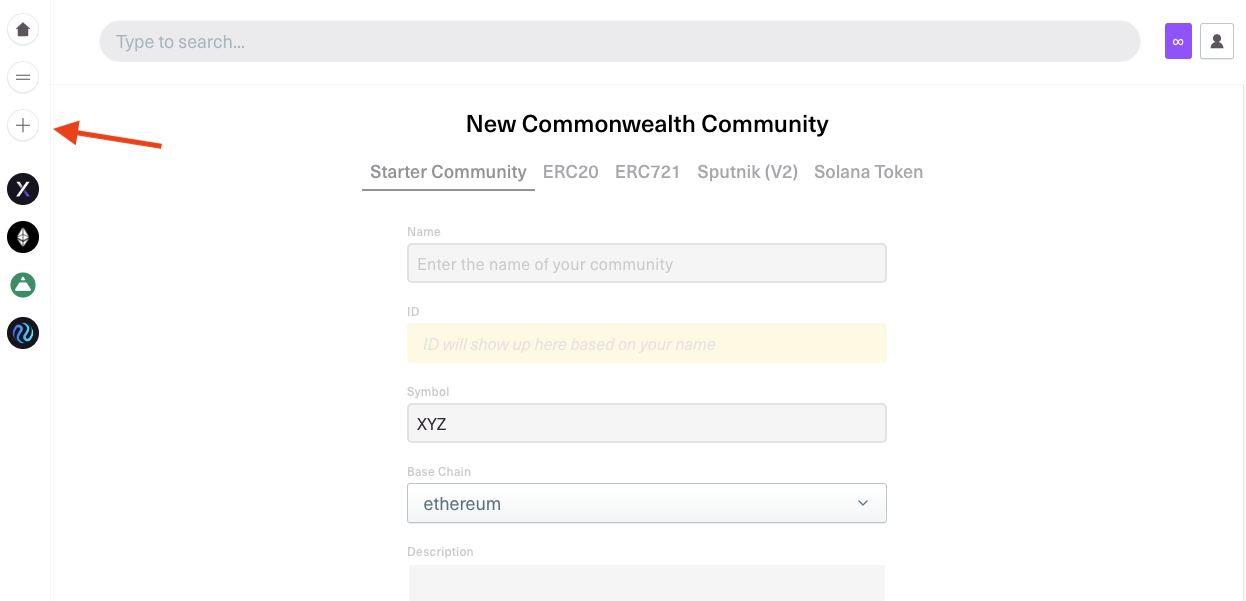
Task: Click the Symbol field containing XYZ
Action: pyautogui.click(x=646, y=423)
